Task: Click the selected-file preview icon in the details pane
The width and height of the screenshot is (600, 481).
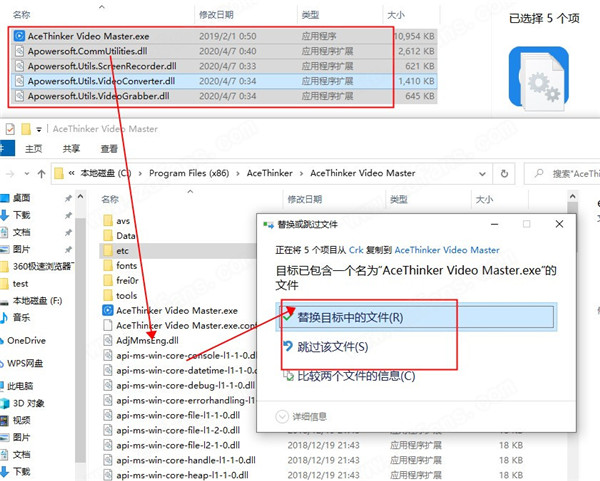Action: 538,79
